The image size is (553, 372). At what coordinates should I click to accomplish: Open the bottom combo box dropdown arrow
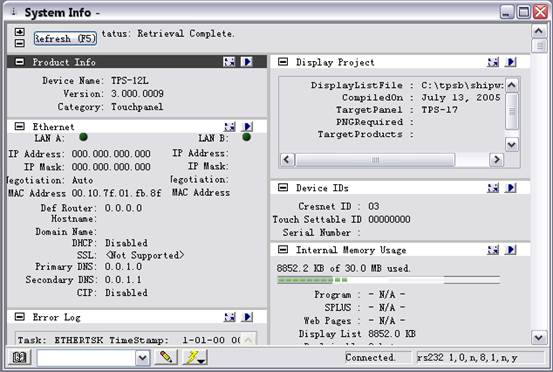coord(142,358)
